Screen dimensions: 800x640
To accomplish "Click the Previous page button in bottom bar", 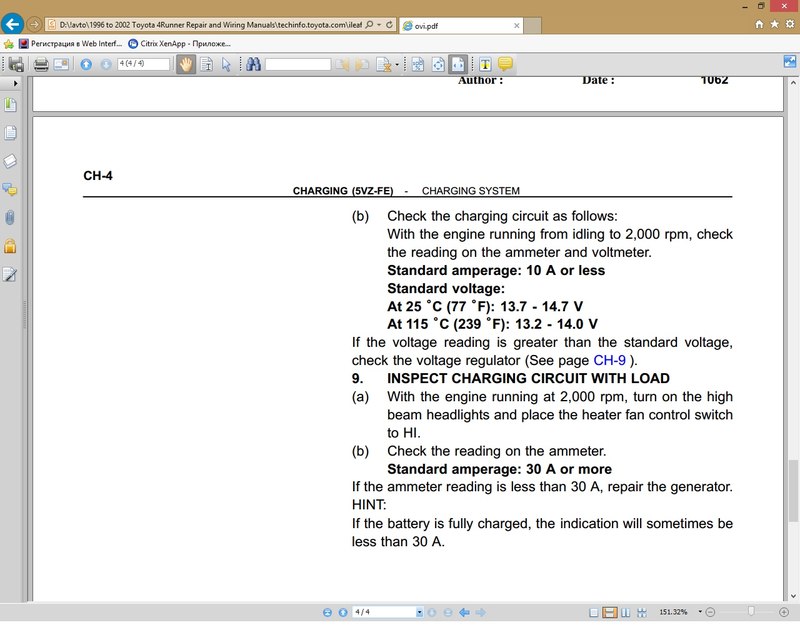I will tap(343, 612).
